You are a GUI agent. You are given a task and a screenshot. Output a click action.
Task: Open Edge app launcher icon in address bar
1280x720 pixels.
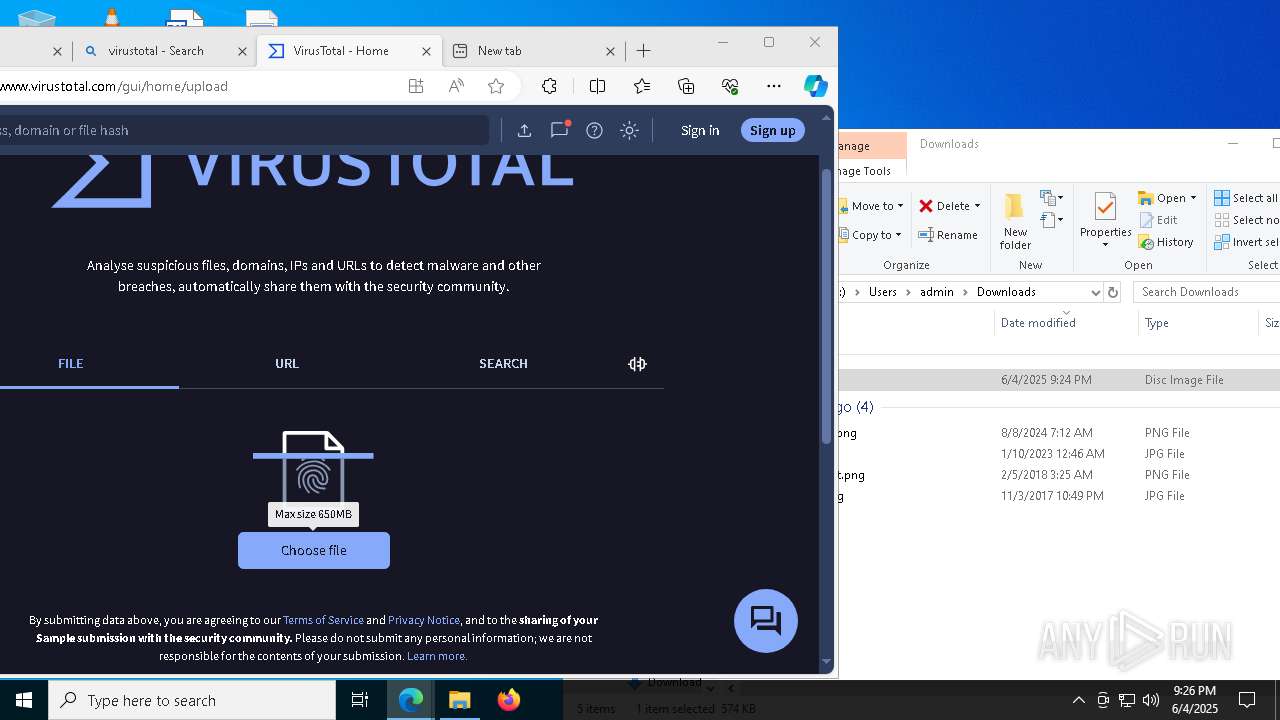click(416, 86)
